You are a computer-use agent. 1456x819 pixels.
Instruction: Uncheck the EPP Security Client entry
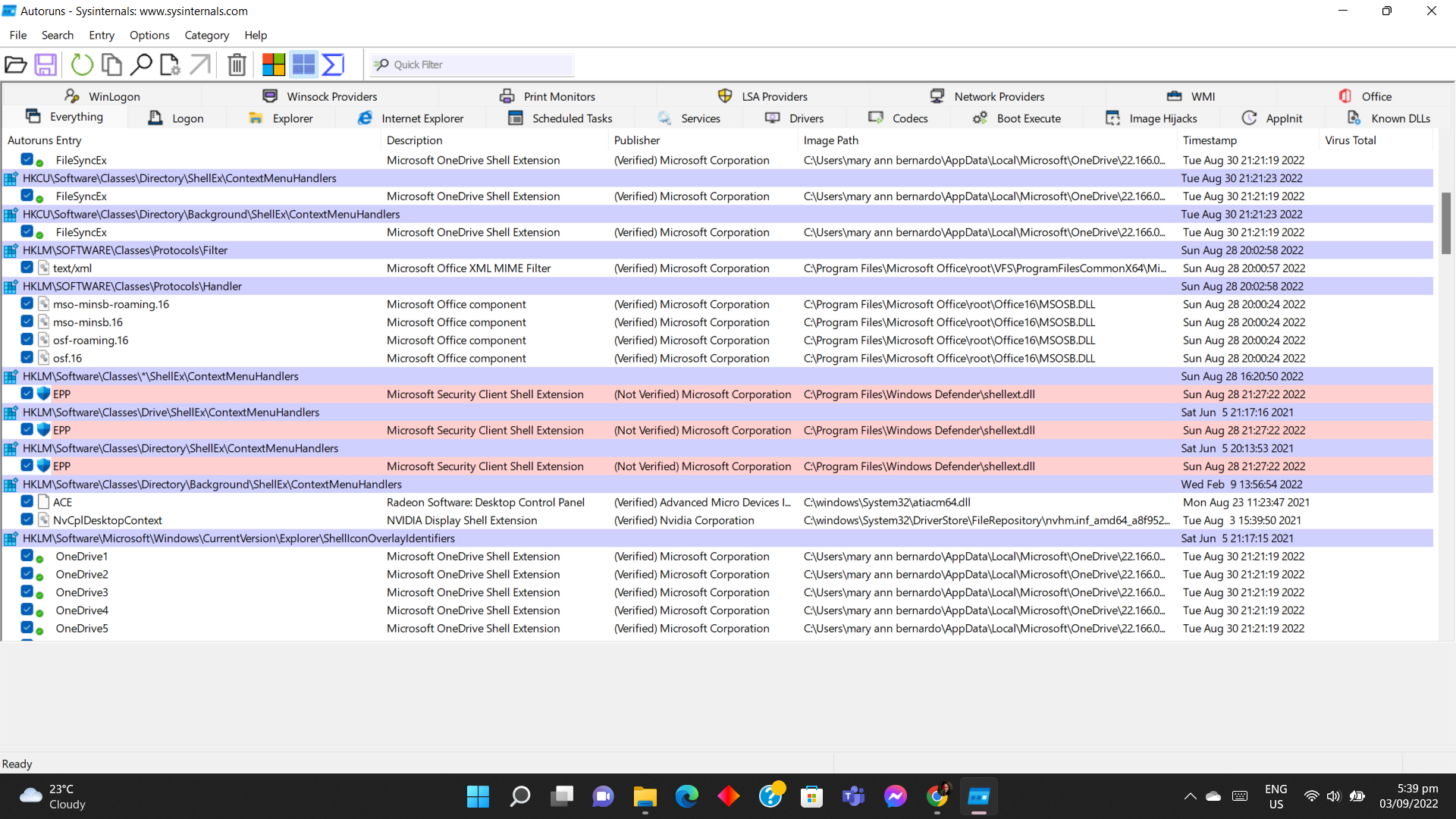[27, 394]
